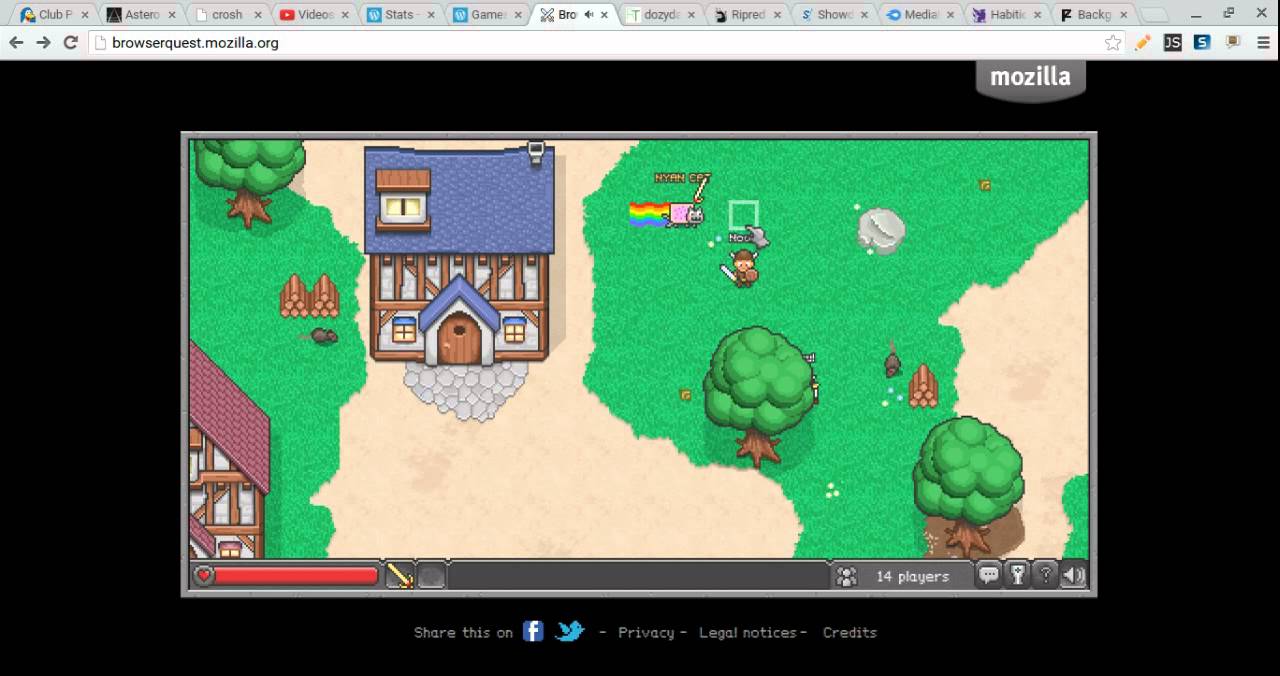
Task: Click the browser forward arrow
Action: pos(43,42)
